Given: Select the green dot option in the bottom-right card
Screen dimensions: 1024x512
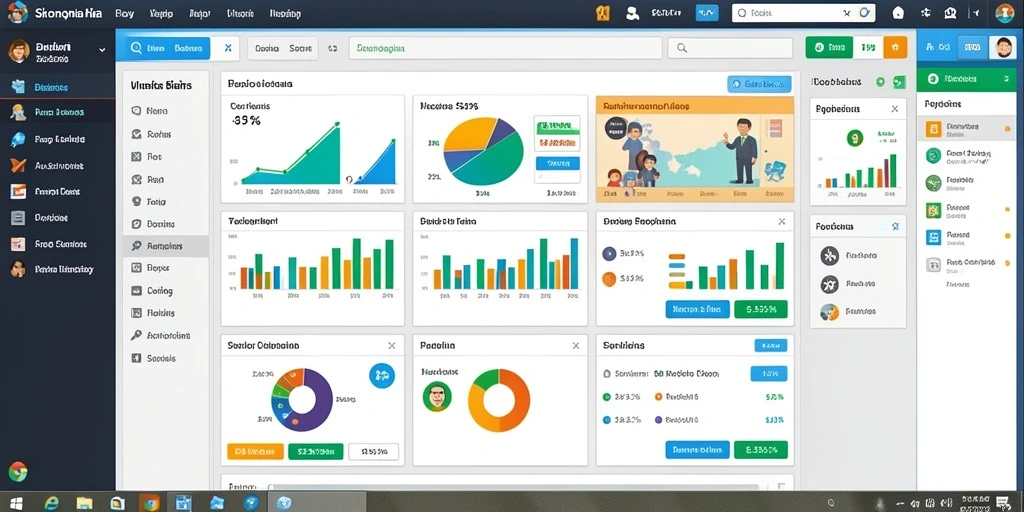Looking at the screenshot, I should [606, 396].
